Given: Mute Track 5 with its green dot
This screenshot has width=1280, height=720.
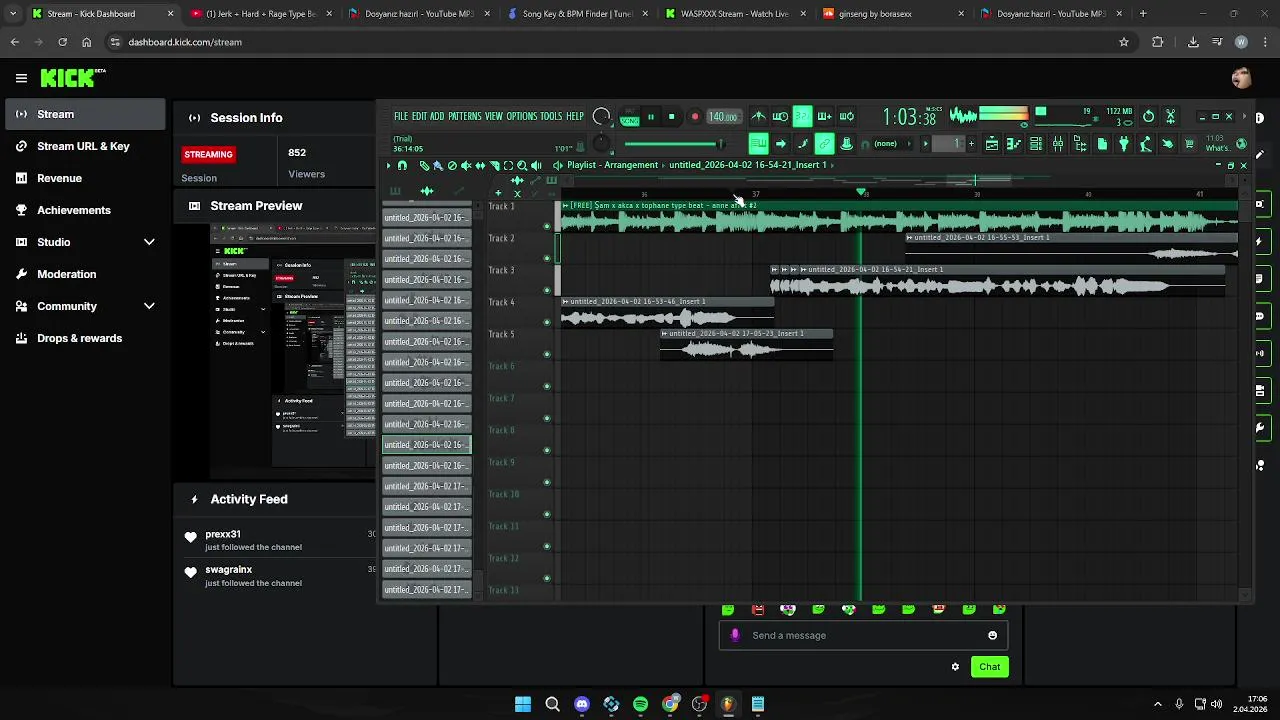Looking at the screenshot, I should tap(546, 354).
